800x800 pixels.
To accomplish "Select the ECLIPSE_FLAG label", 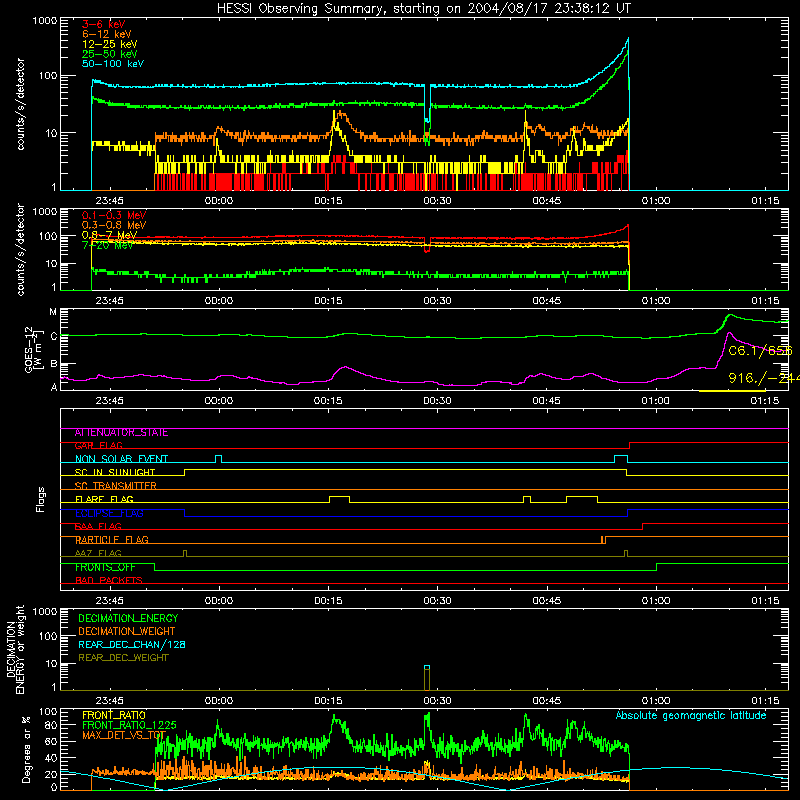I will (109, 513).
